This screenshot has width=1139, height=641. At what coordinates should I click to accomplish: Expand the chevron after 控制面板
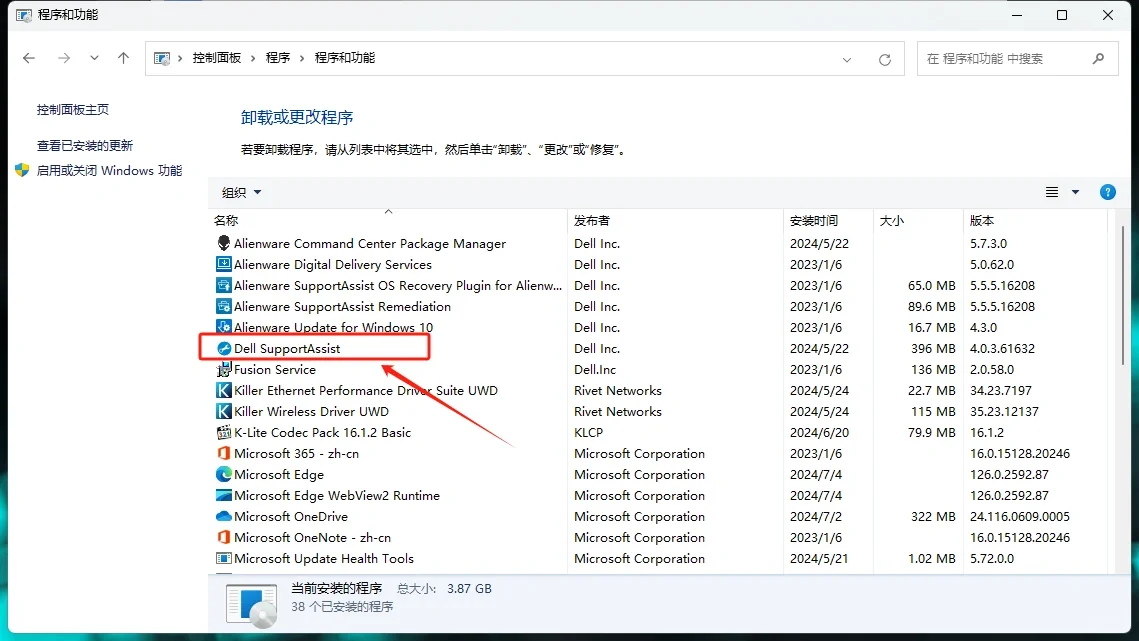tap(253, 58)
